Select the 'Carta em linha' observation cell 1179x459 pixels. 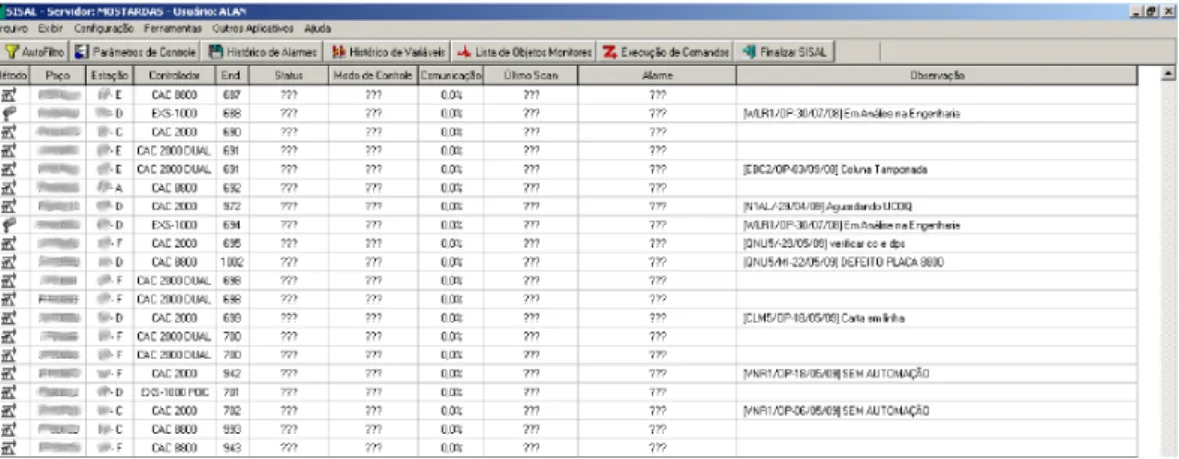(937, 318)
